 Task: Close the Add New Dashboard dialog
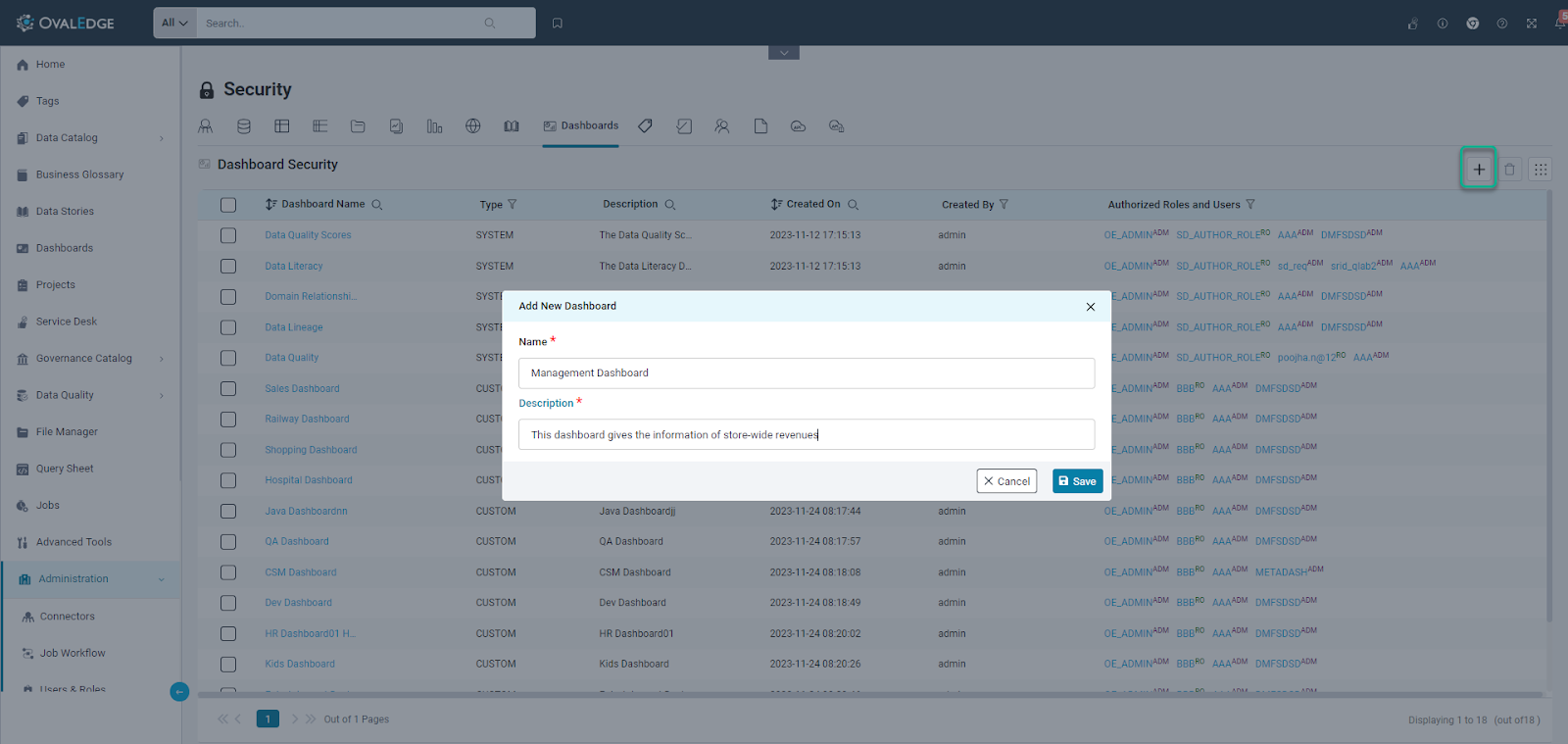click(1091, 307)
